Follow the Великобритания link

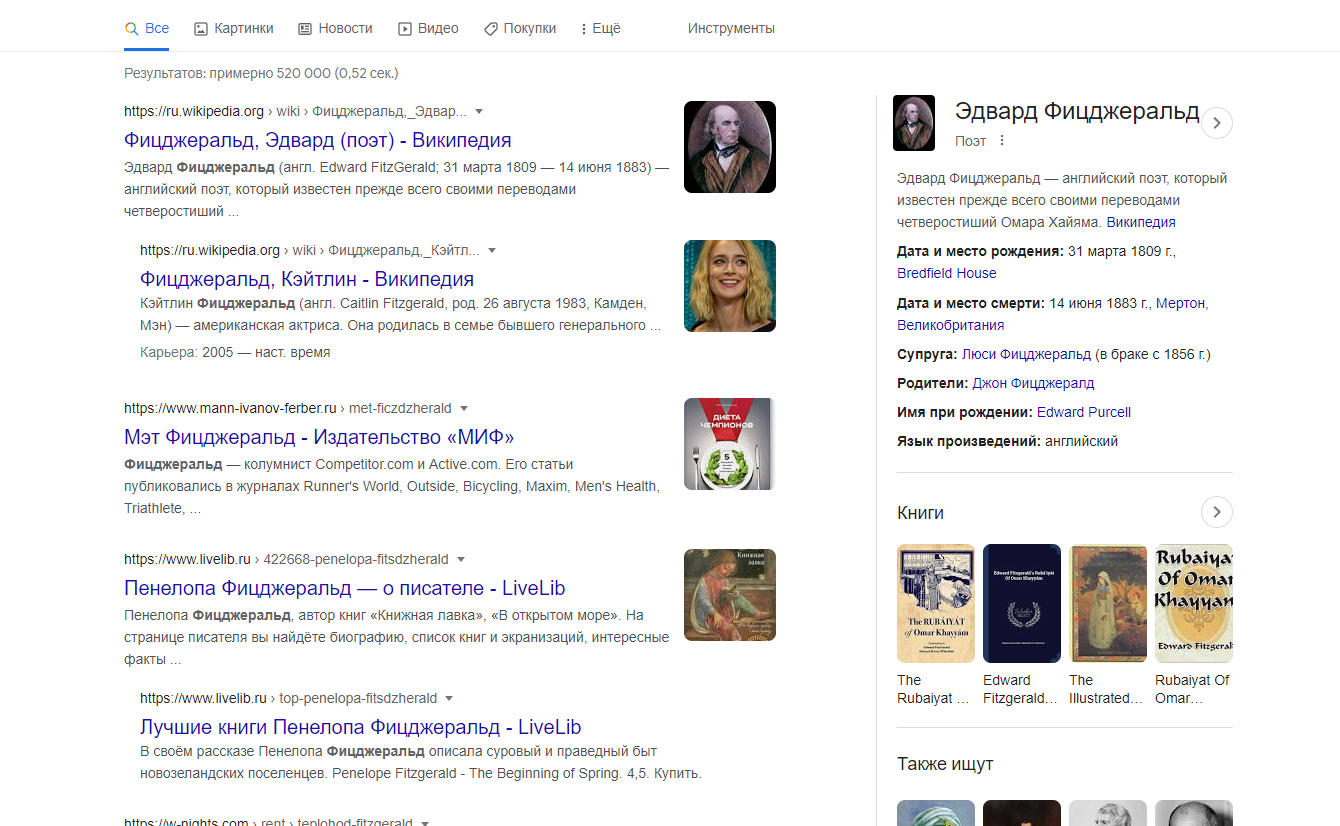point(951,325)
